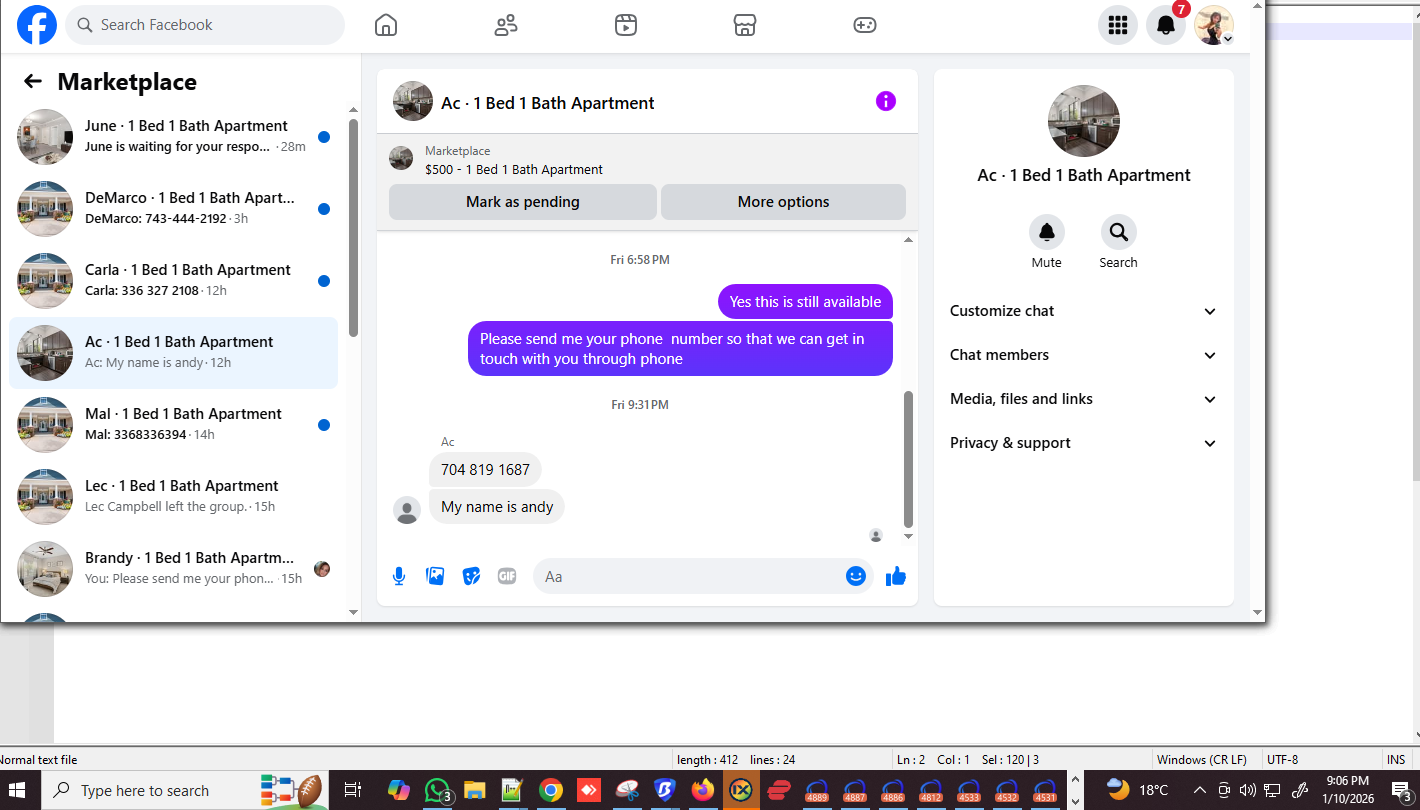Viewport: 1420px width, 810px height.
Task: Click 'UTF-8' encoding in editor status bar
Action: [x=1282, y=760]
